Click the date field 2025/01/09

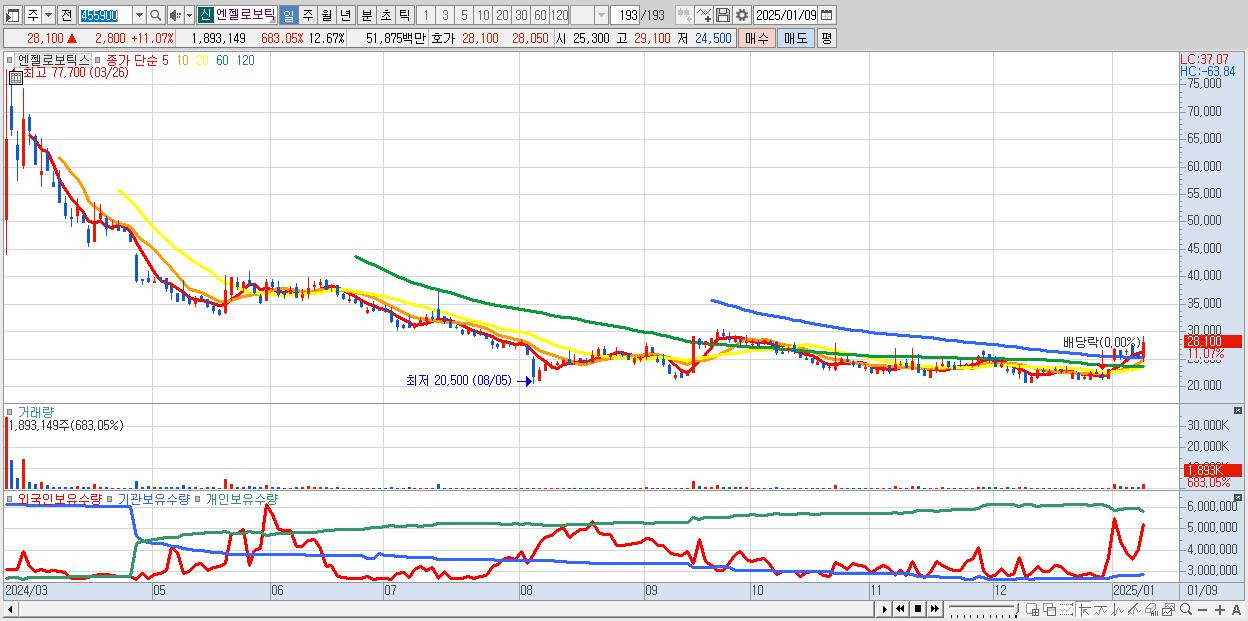point(785,15)
